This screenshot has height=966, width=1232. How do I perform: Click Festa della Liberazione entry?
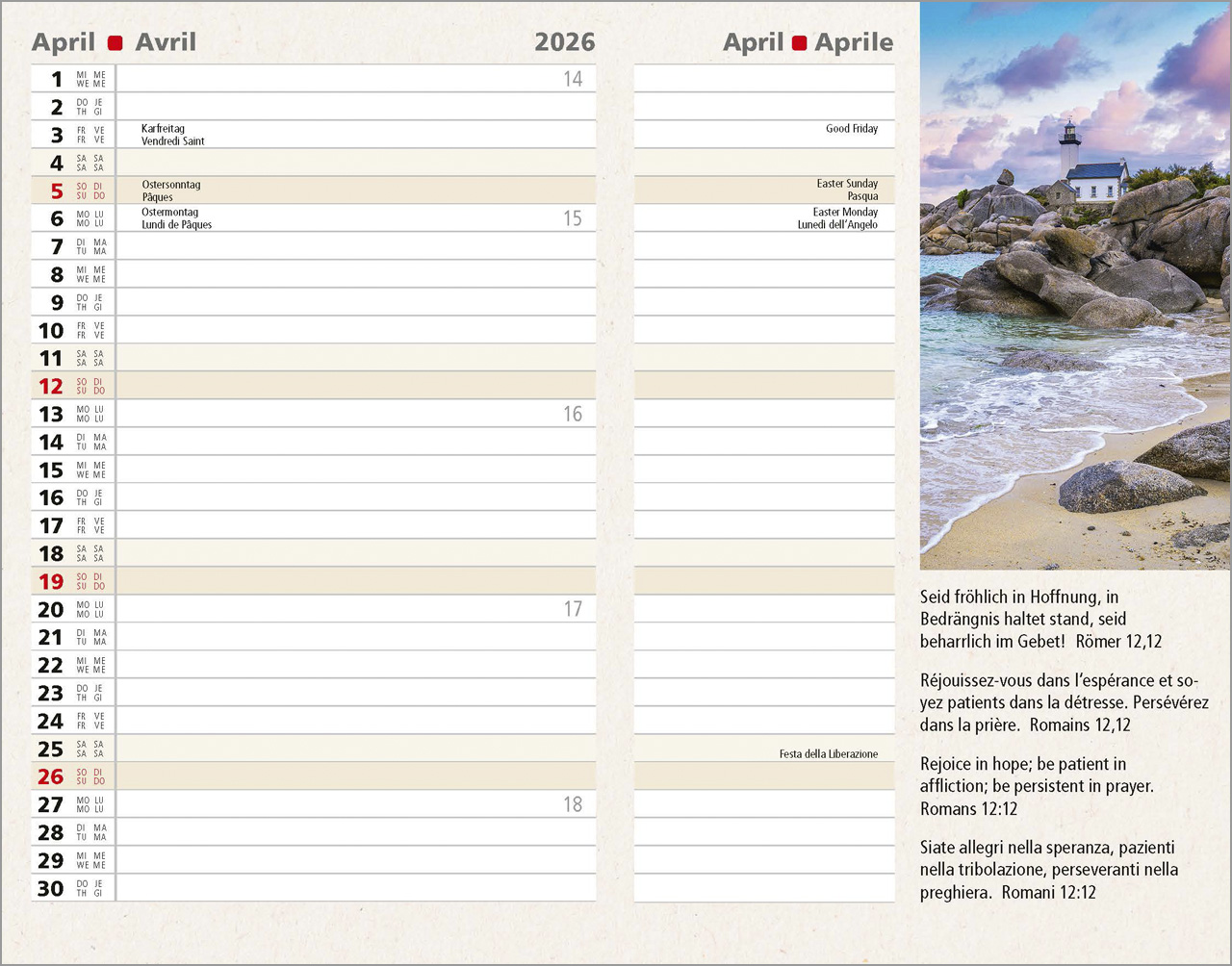pos(828,754)
